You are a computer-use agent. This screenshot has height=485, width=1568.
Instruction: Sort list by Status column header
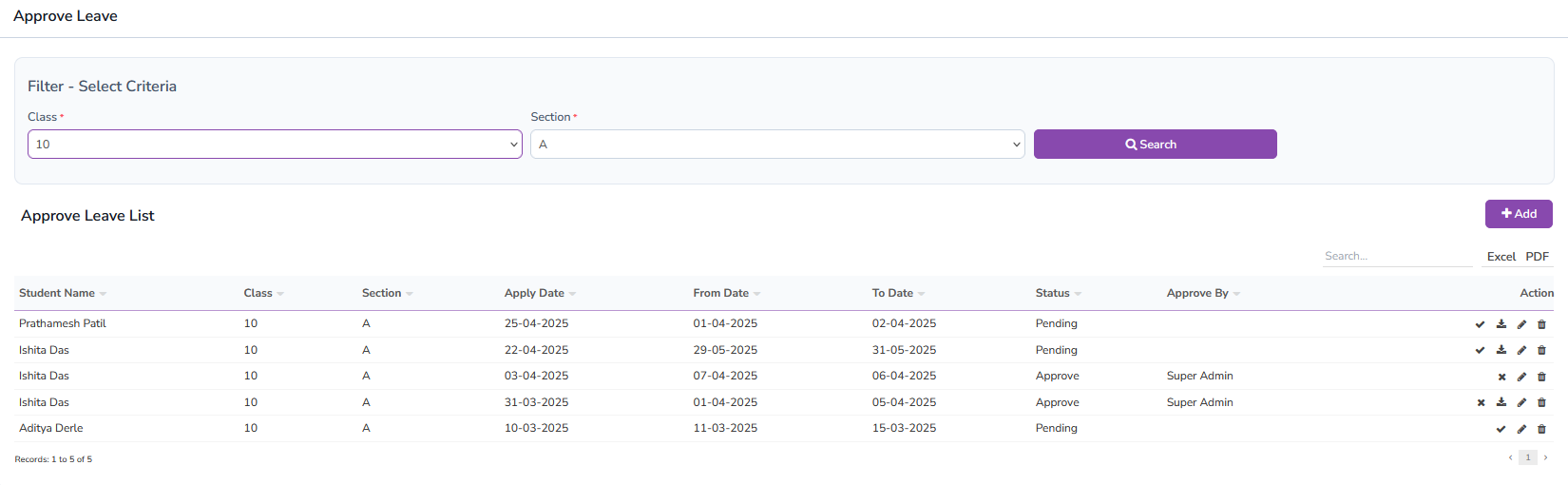click(x=1053, y=293)
